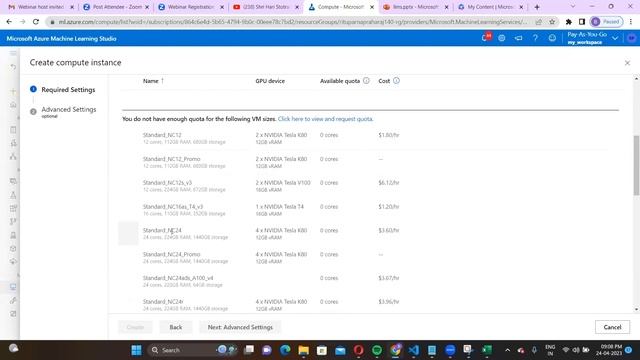Screen dimensions: 640x360
Task: Go to Required Settings step
Action: click(68, 89)
